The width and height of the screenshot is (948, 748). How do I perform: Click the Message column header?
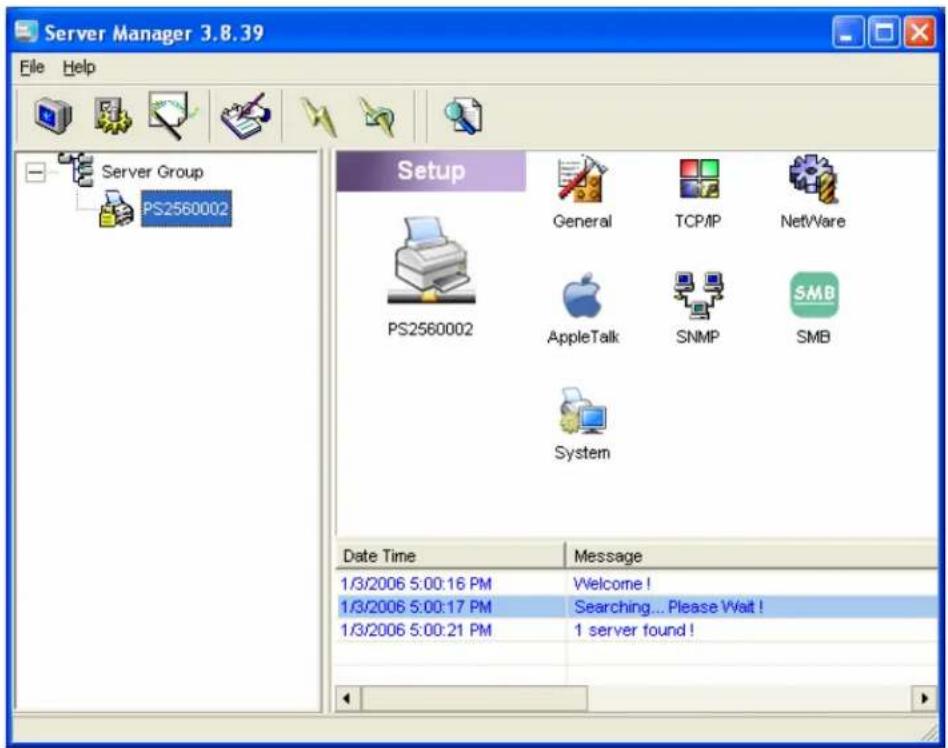pyautogui.click(x=751, y=556)
